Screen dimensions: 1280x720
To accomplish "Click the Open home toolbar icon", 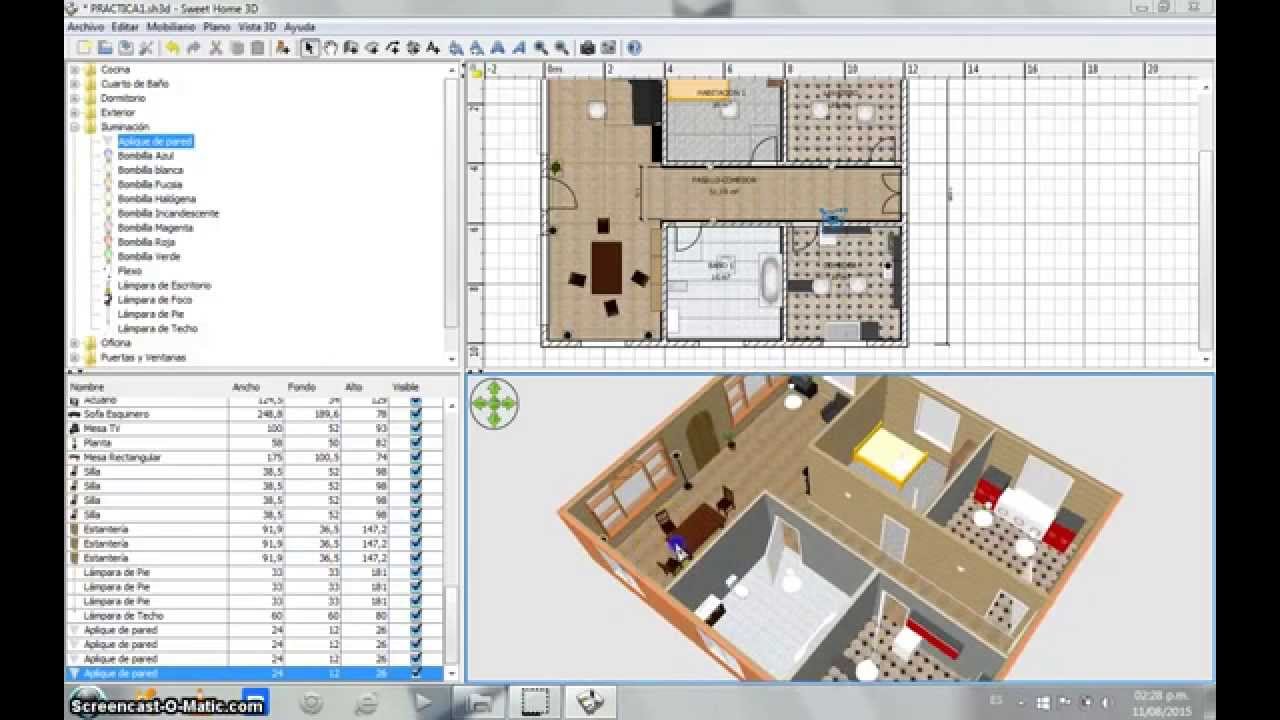I will 105,48.
